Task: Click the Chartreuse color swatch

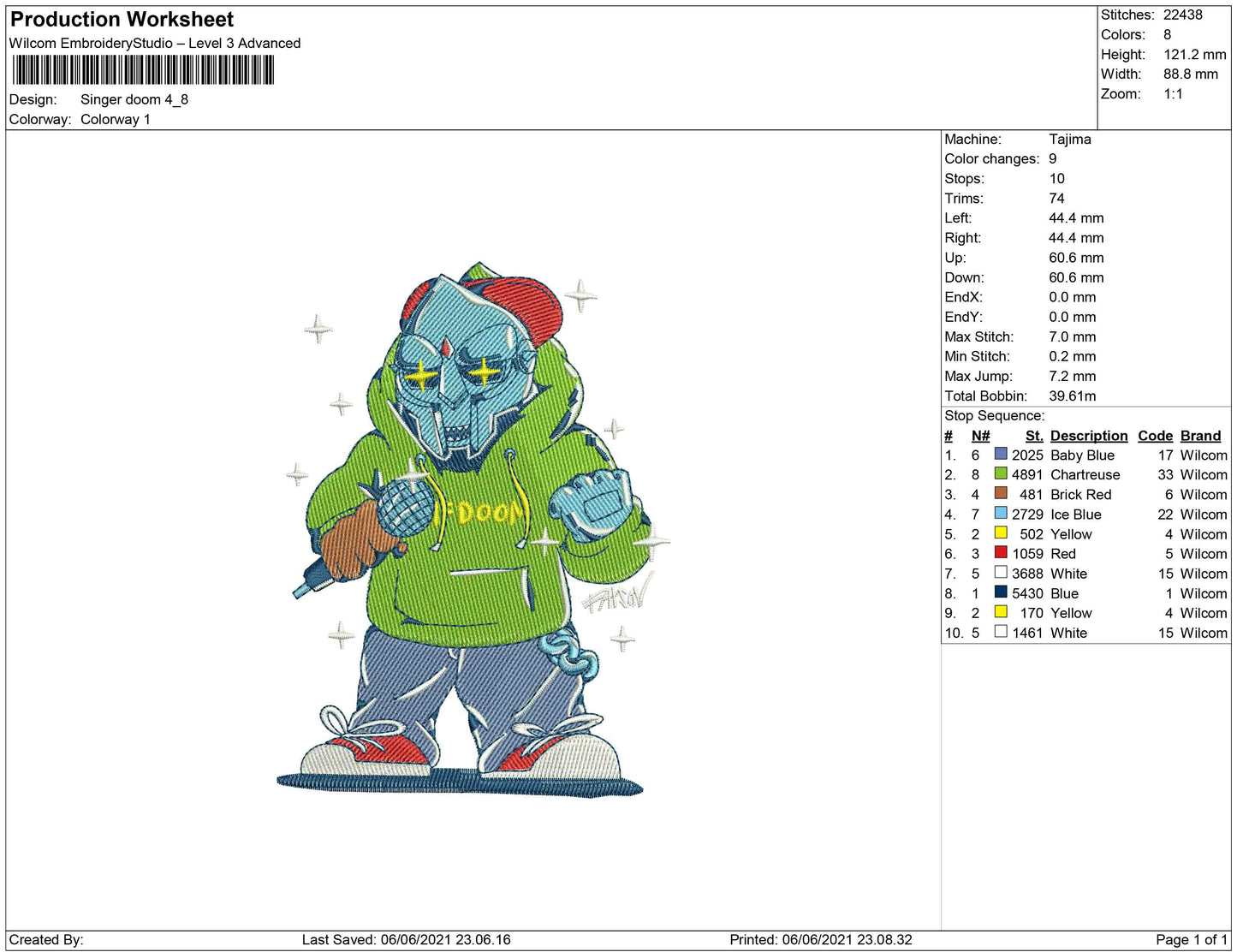Action: pos(1001,473)
